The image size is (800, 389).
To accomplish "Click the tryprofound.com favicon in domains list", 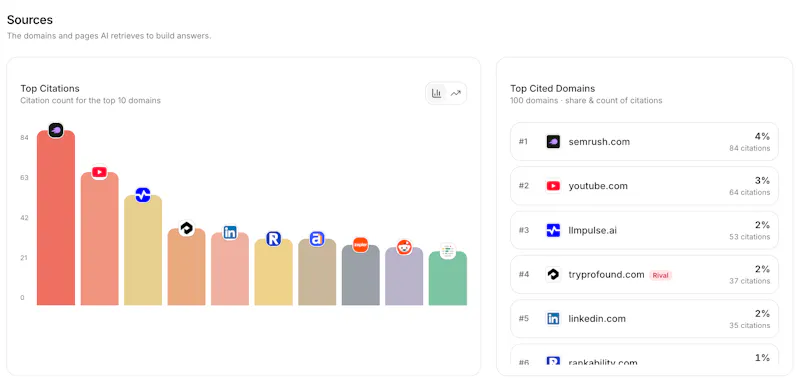I will coord(553,274).
